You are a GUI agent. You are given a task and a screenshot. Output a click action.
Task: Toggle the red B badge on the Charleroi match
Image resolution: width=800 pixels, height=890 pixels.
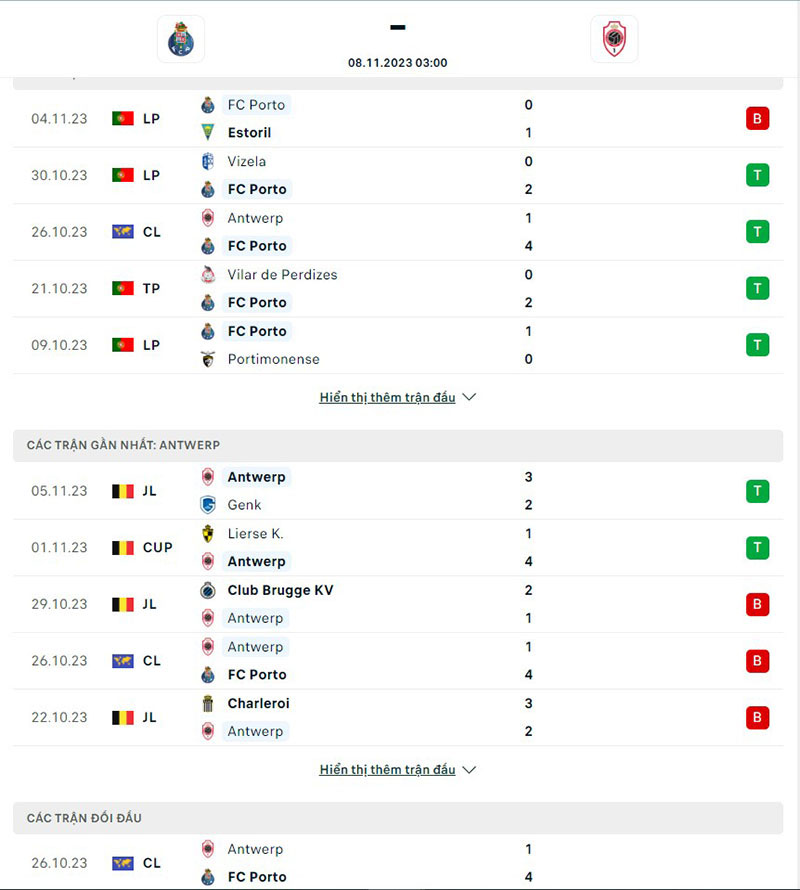[x=757, y=717]
